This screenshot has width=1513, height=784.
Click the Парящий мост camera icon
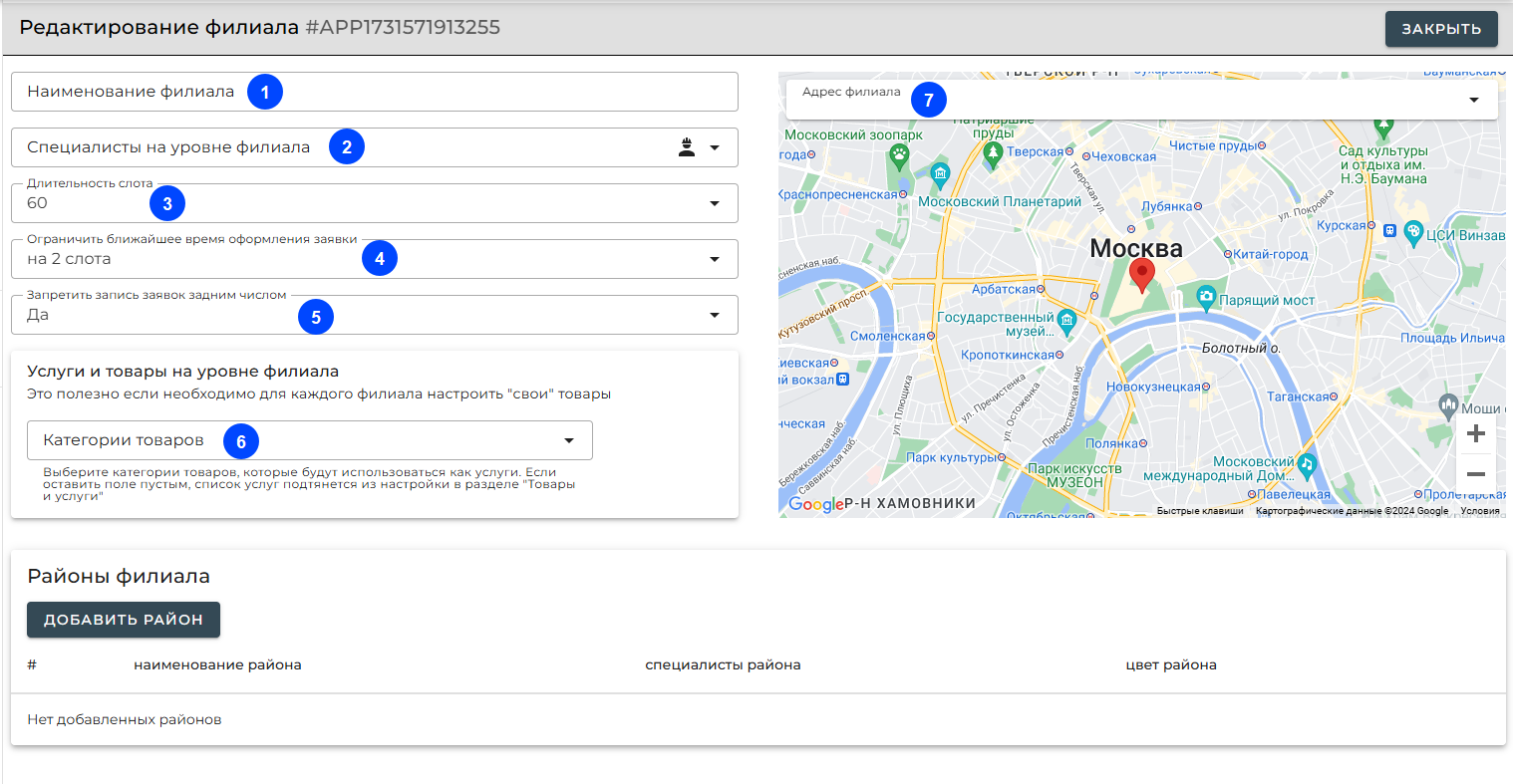(x=1206, y=296)
